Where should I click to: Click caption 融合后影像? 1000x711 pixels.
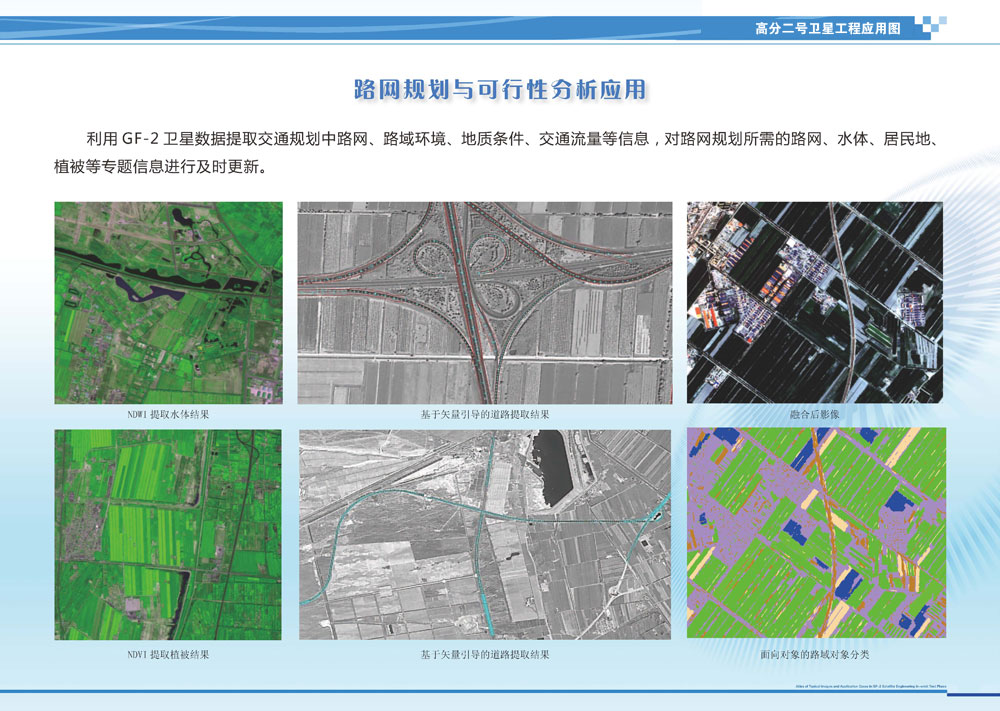[814, 414]
